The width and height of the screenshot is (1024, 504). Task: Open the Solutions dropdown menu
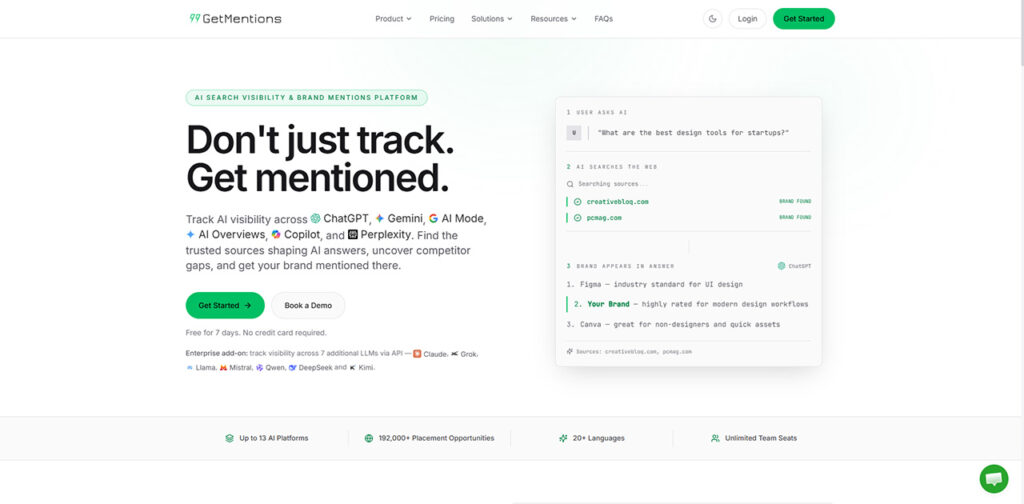point(492,19)
